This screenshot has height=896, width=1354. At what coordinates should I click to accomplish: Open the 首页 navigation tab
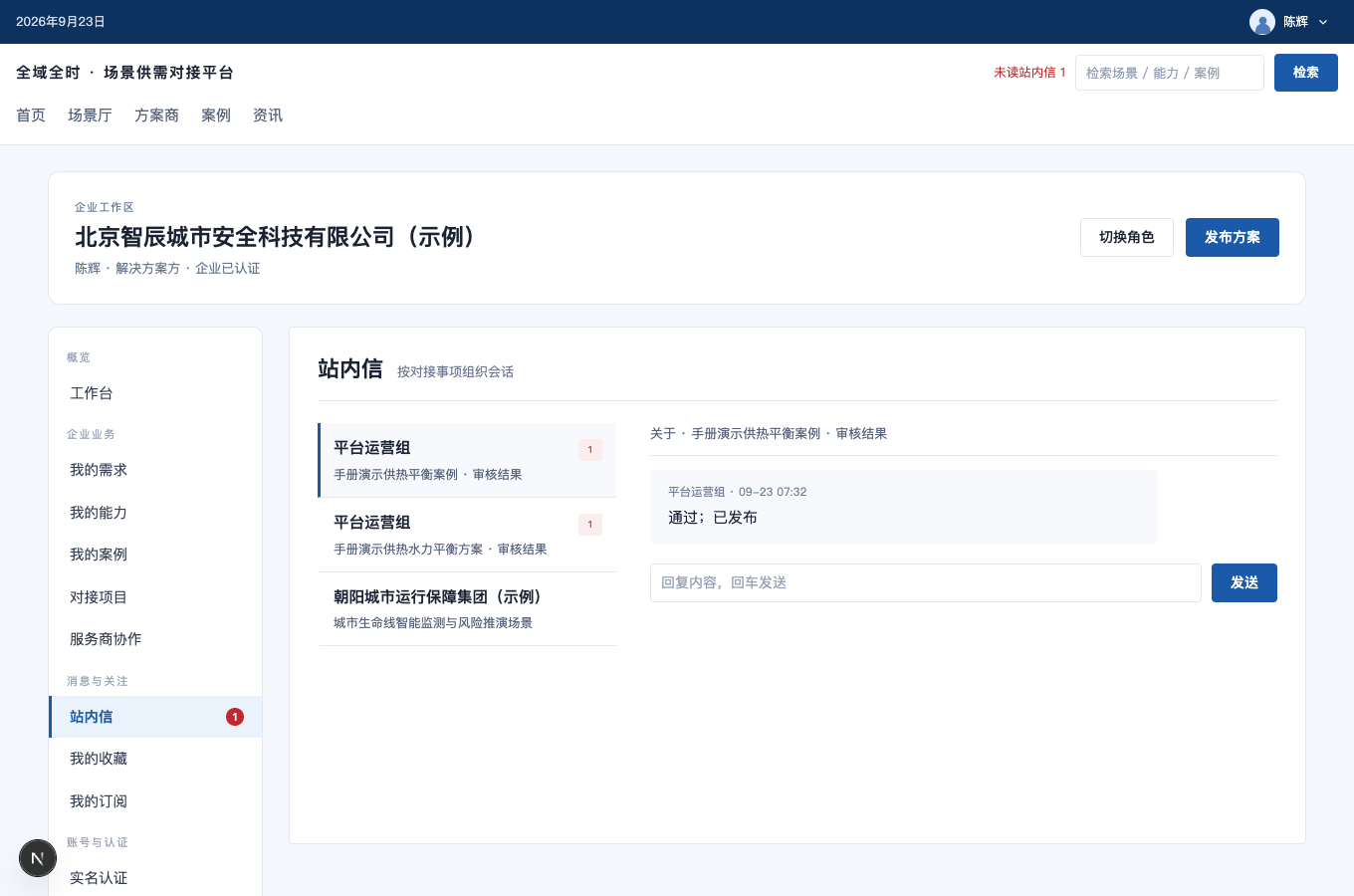31,115
